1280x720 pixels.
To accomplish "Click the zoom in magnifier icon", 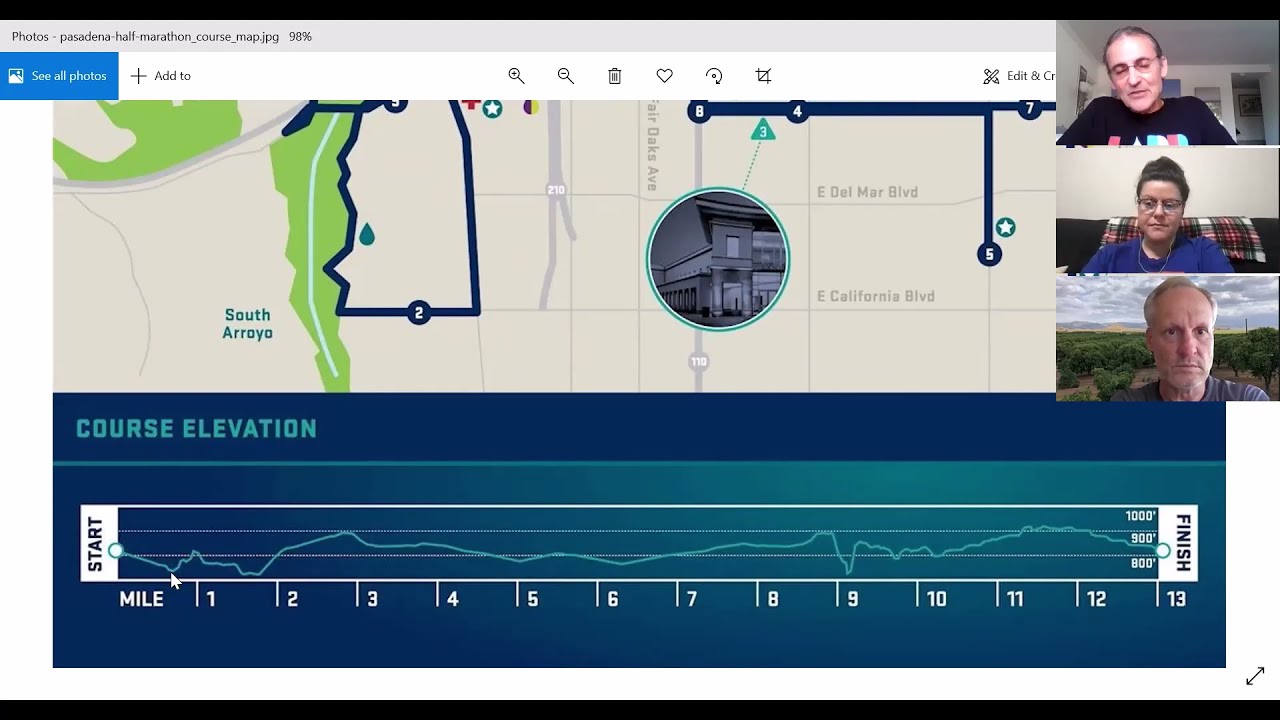I will tap(516, 76).
